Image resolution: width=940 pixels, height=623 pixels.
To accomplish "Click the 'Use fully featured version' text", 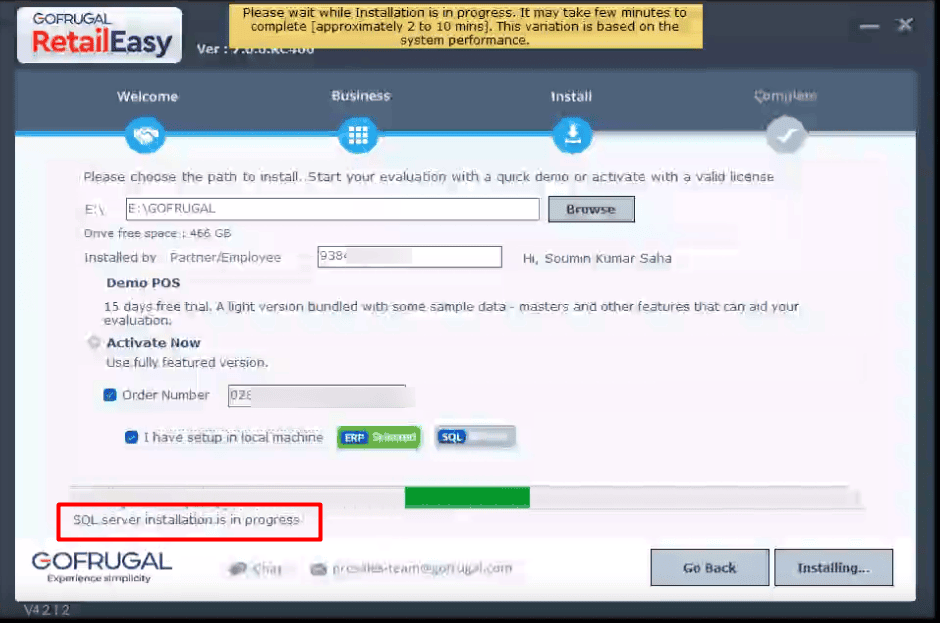I will click(x=186, y=363).
